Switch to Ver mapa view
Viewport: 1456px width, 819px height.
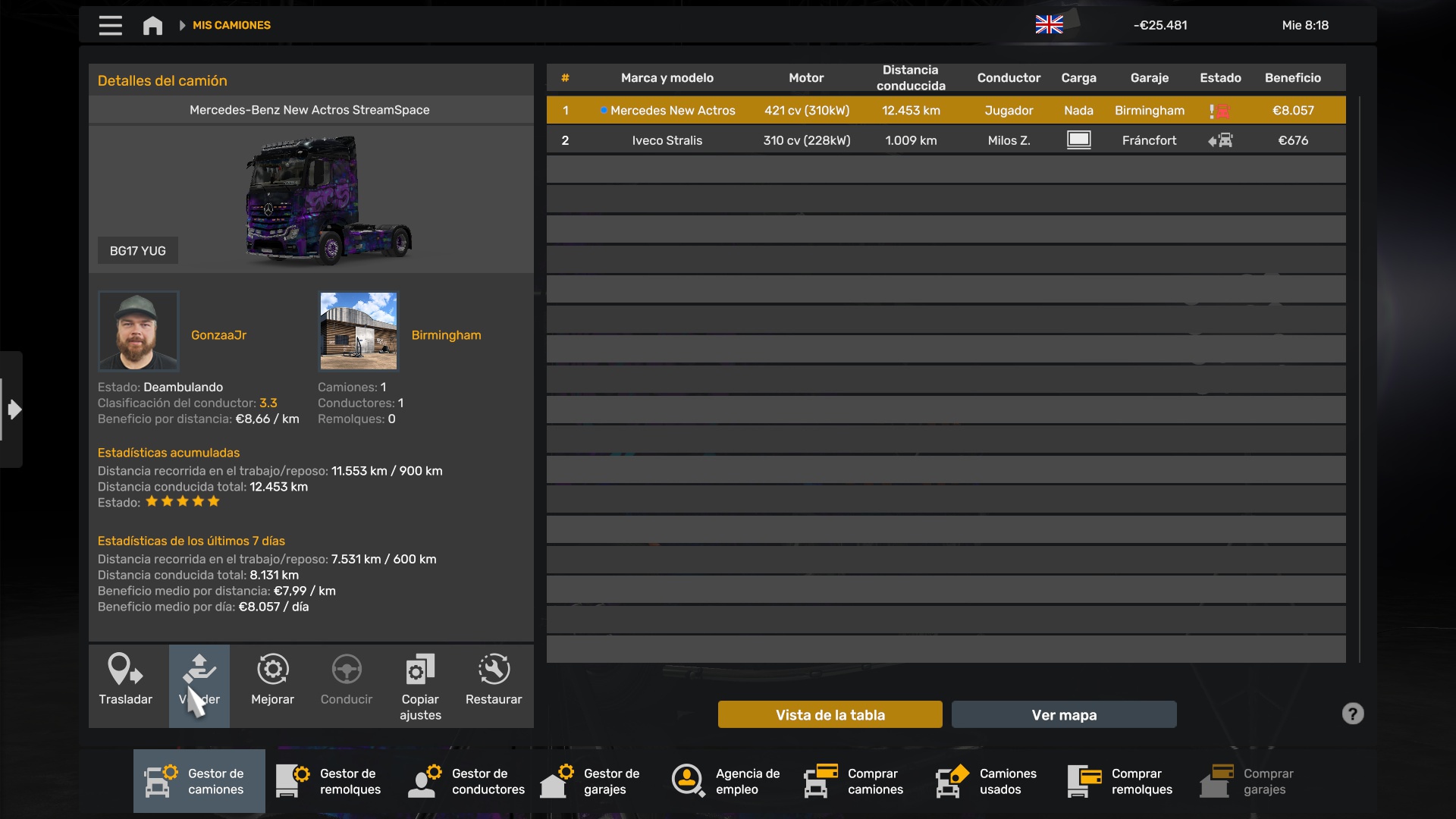[1064, 714]
